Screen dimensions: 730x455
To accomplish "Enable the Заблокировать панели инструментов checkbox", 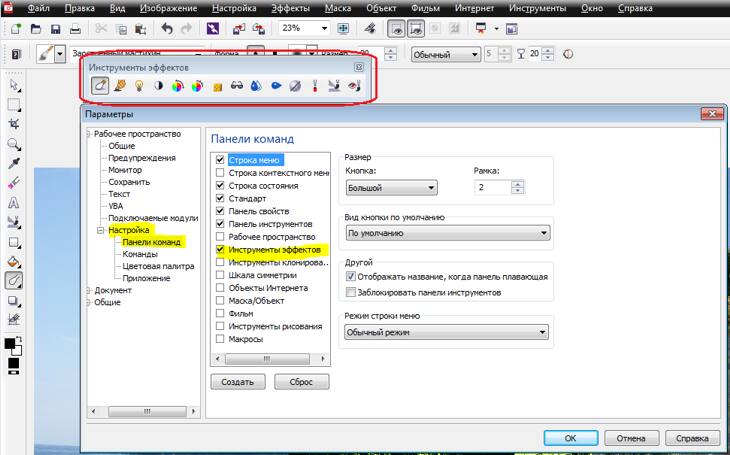I will (351, 292).
